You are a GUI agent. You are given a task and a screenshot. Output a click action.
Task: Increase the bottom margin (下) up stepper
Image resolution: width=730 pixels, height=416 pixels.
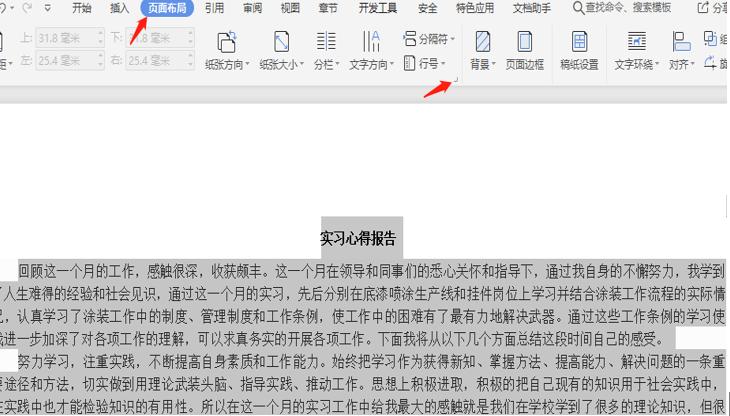point(190,34)
